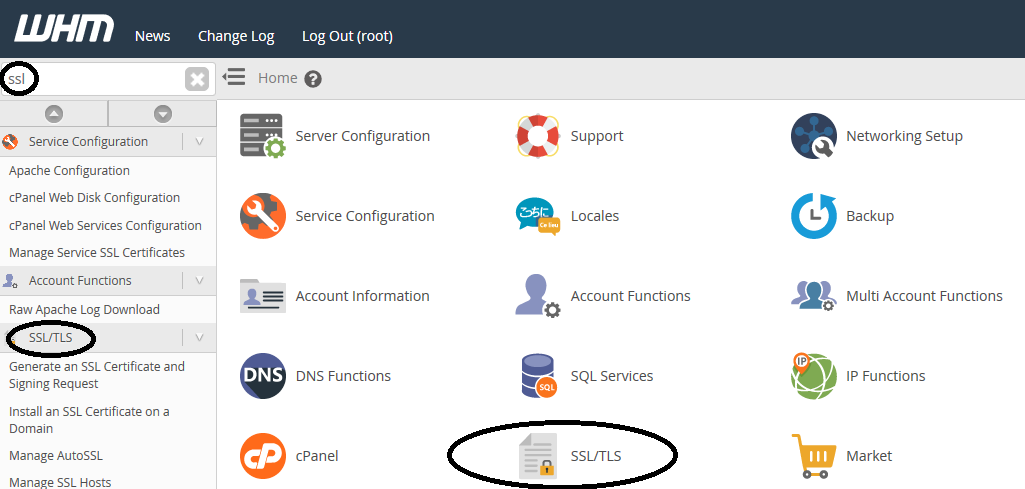1025x489 pixels.
Task: Open cPanel Web Disk Configuration
Action: point(94,197)
